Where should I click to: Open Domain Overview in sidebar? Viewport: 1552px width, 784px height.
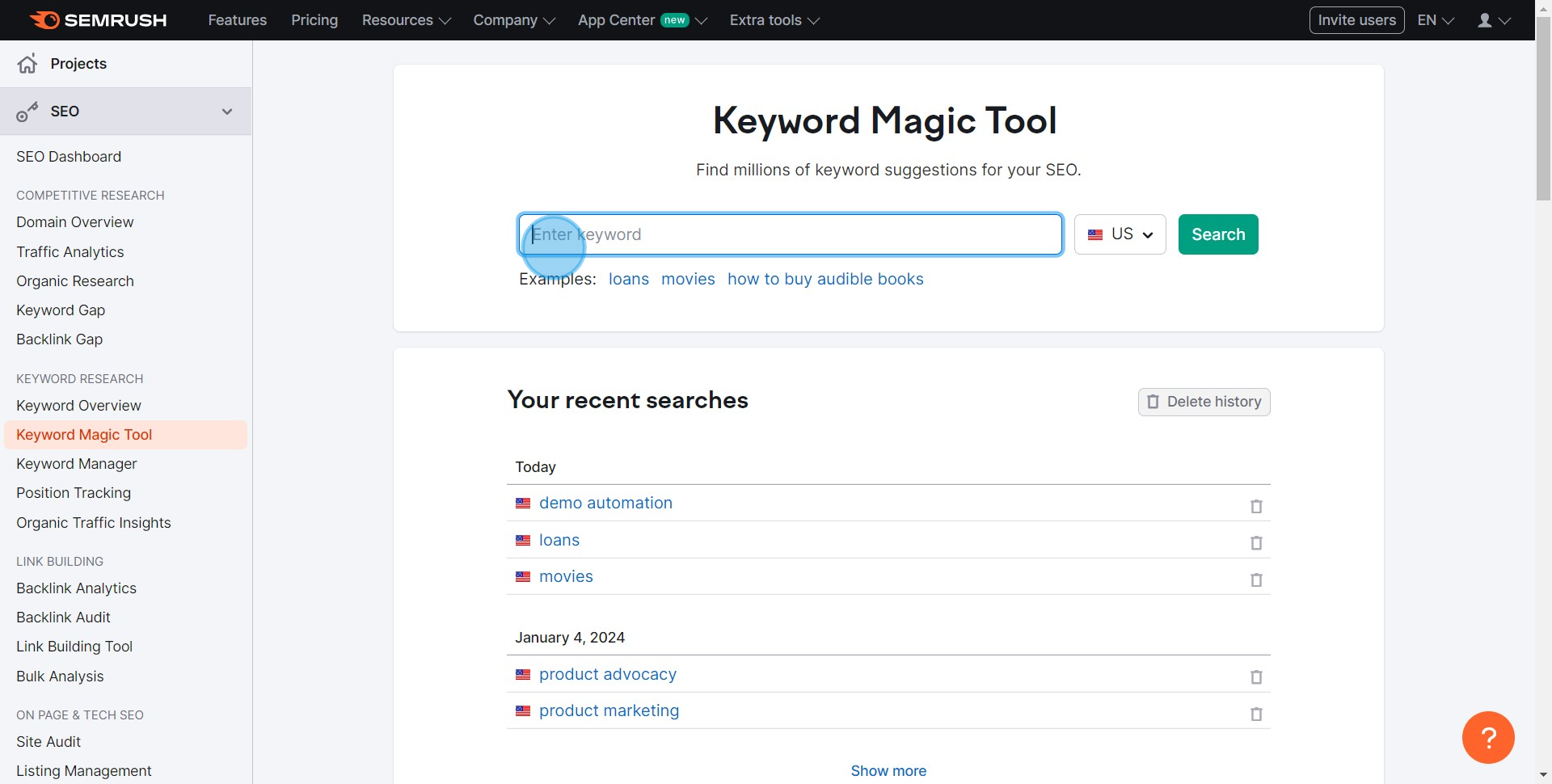click(75, 222)
